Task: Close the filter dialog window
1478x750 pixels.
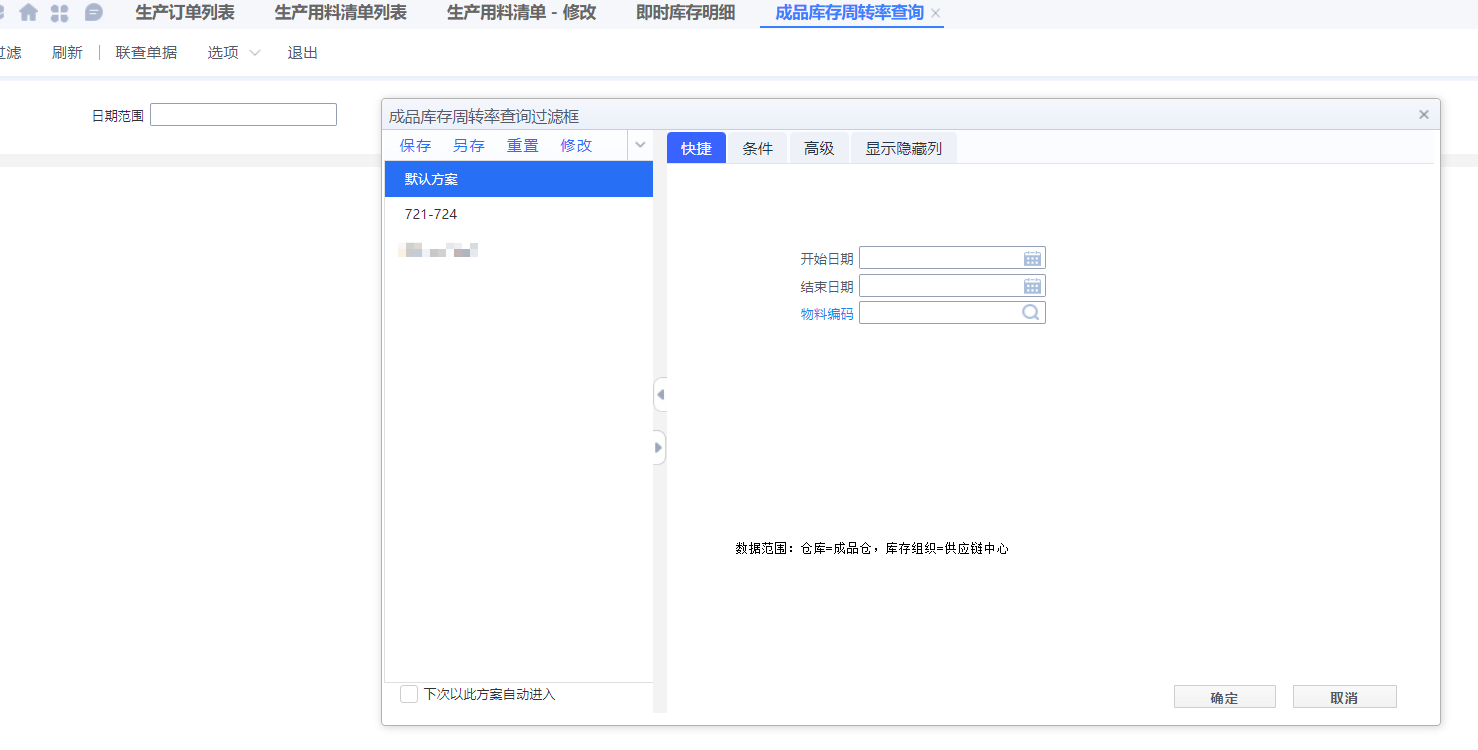Action: coord(1424,115)
